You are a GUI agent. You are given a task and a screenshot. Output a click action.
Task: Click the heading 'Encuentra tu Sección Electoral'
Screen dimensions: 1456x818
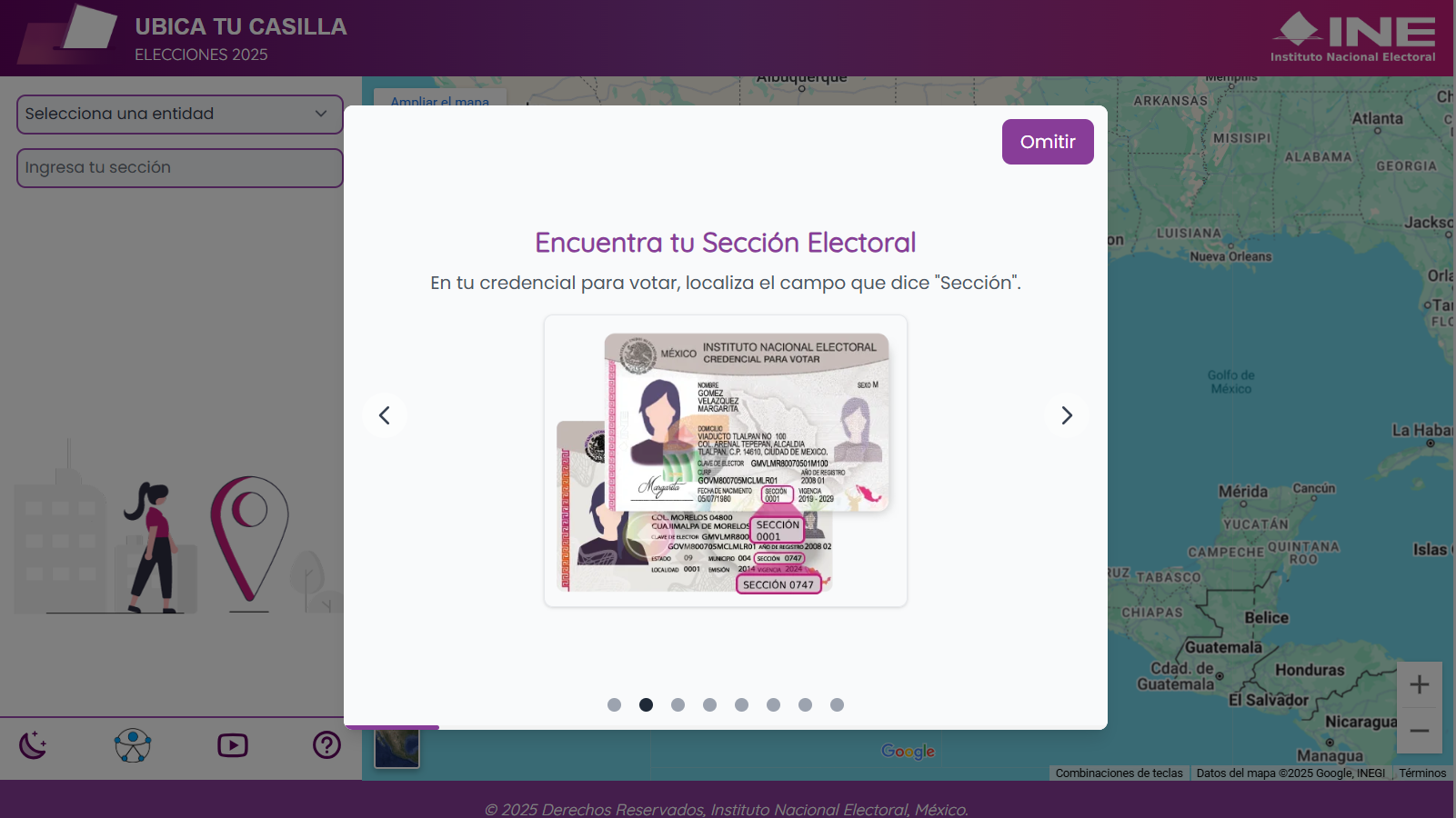coord(726,243)
